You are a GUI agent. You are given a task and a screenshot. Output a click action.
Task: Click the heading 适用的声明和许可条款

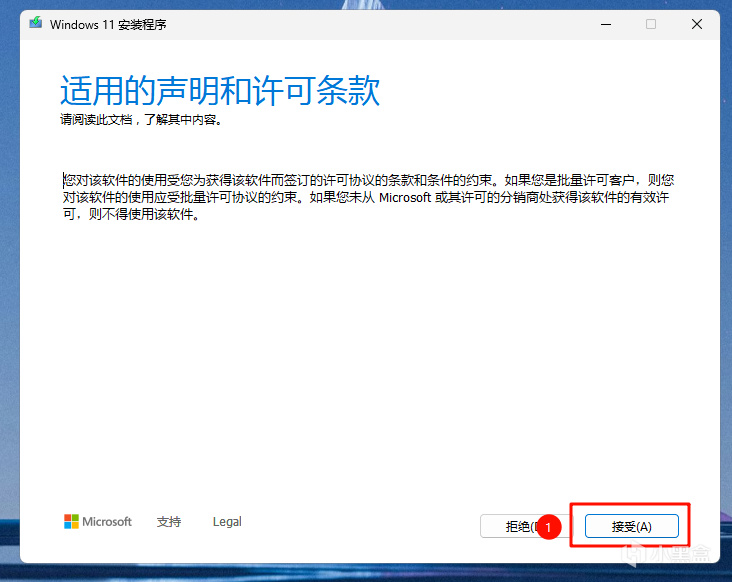(220, 91)
